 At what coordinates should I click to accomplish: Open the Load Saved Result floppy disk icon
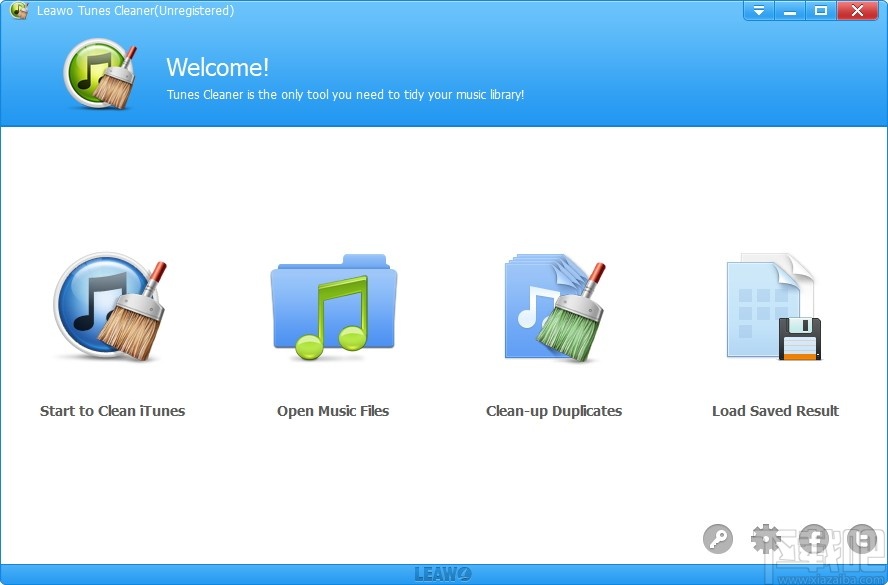coord(774,303)
